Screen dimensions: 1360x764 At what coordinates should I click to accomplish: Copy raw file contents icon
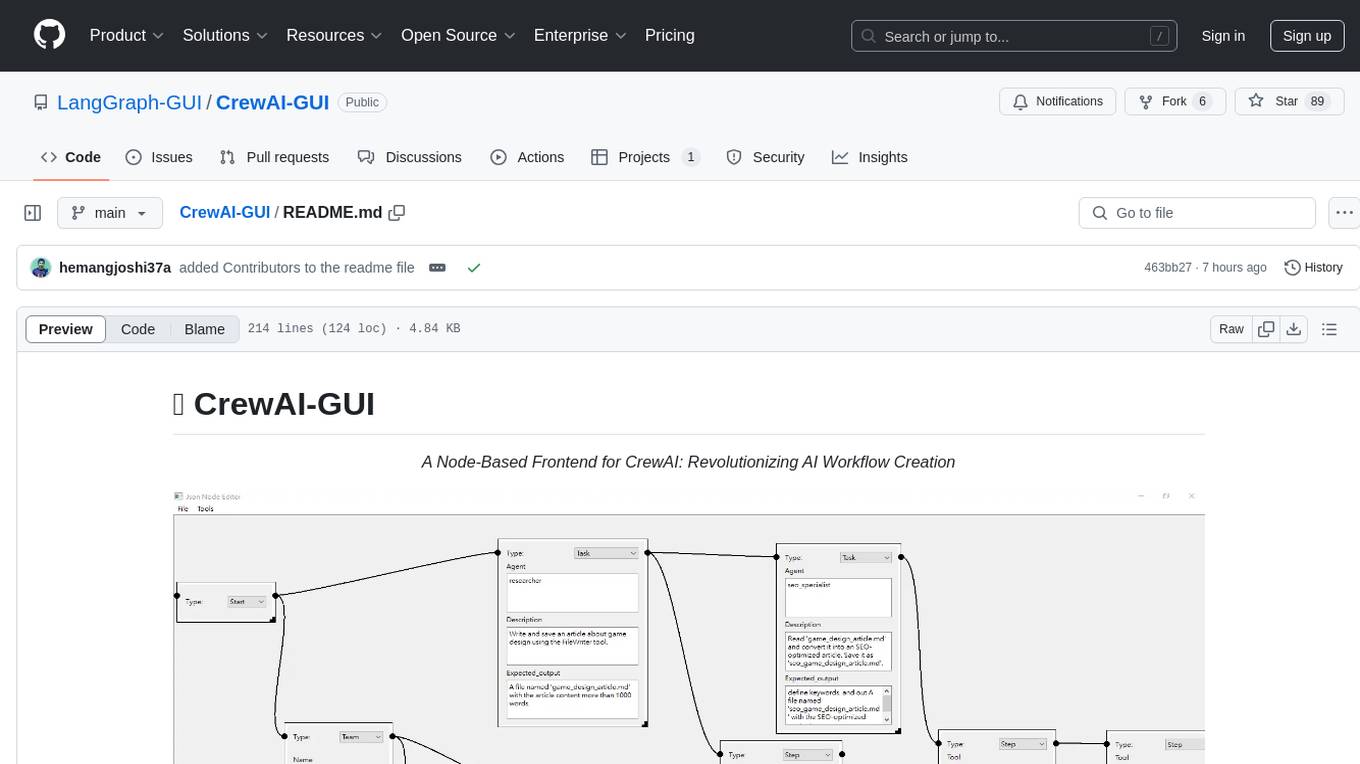pyautogui.click(x=1266, y=329)
